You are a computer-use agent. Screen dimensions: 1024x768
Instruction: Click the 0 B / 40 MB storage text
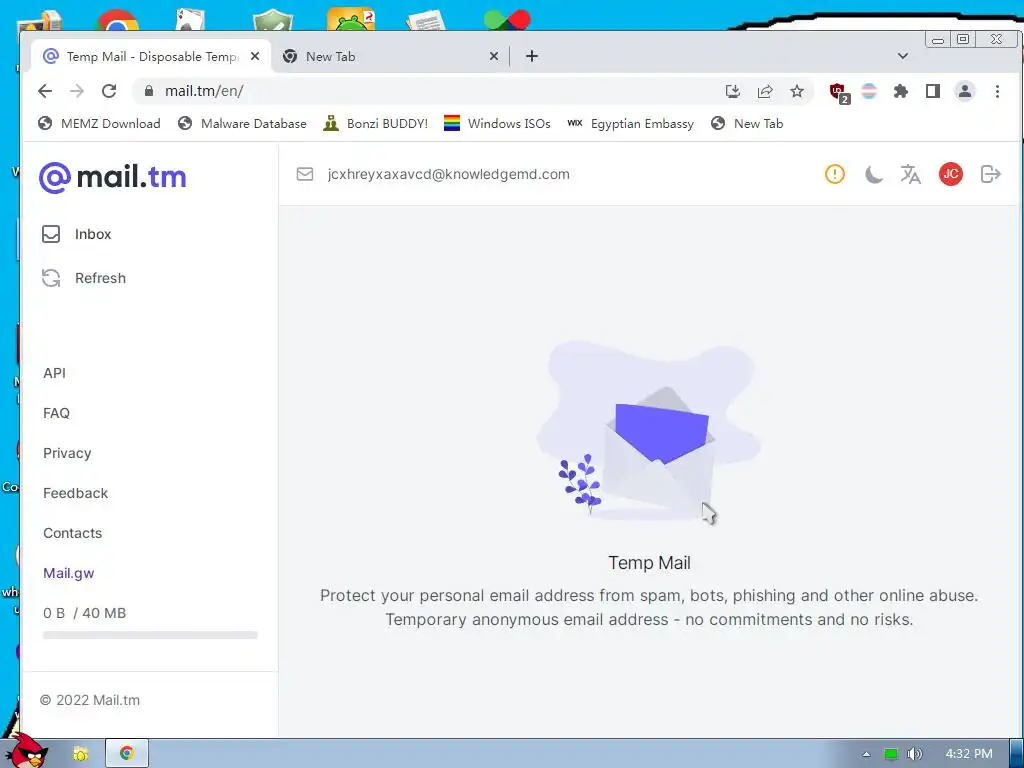pyautogui.click(x=84, y=613)
